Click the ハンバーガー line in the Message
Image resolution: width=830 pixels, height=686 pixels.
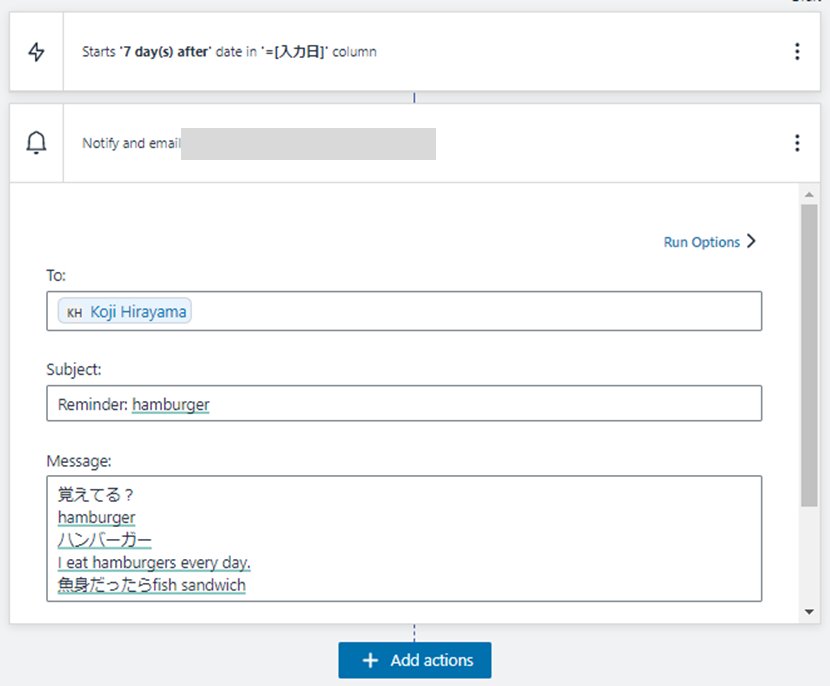point(104,540)
